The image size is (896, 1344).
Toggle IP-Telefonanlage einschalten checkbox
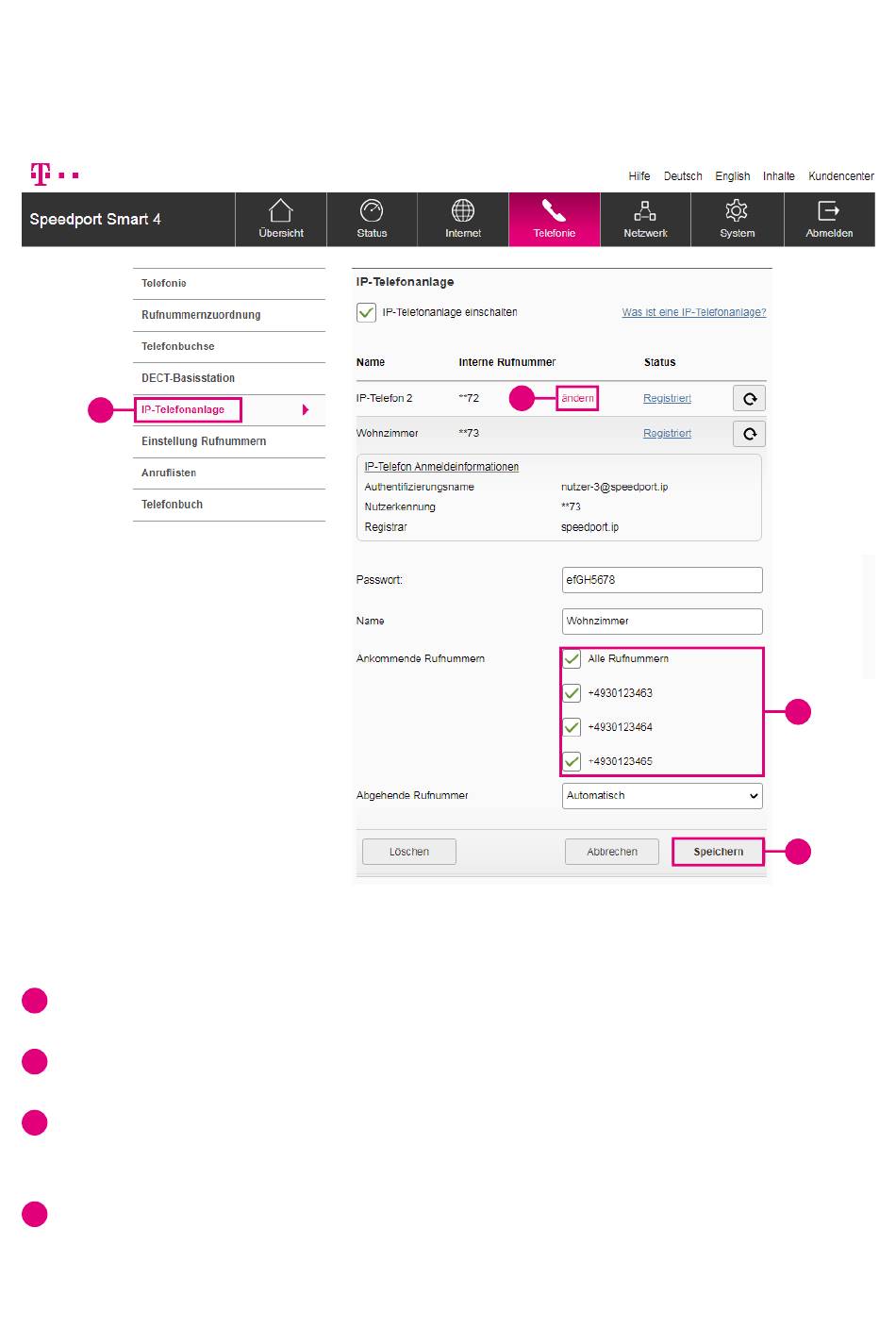[366, 312]
